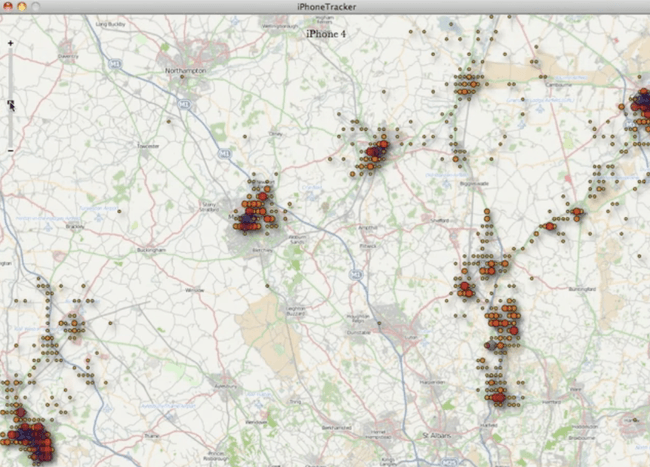Click the Flitwick map label

click(x=368, y=246)
